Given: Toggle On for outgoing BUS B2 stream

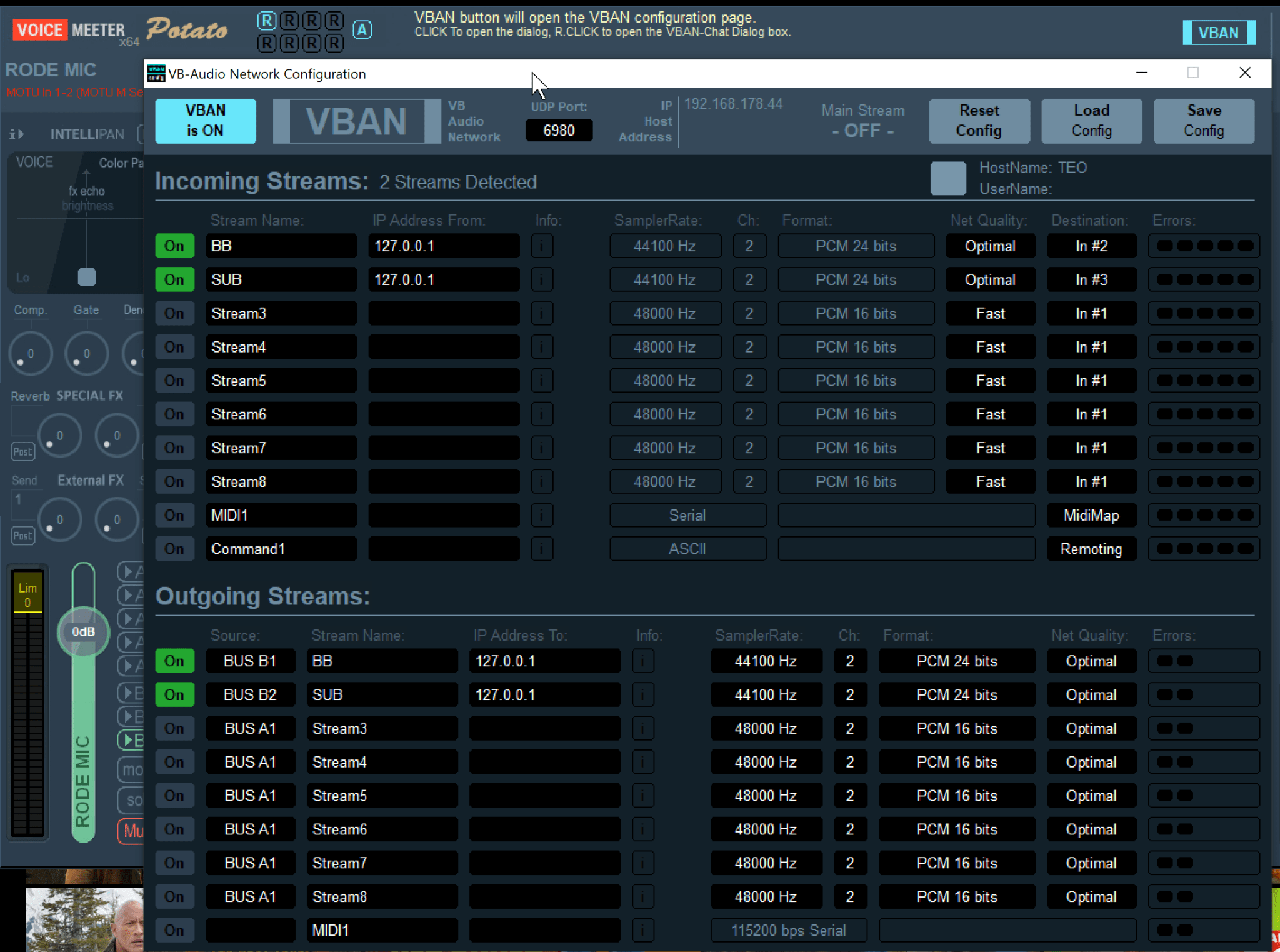Looking at the screenshot, I should [x=174, y=695].
